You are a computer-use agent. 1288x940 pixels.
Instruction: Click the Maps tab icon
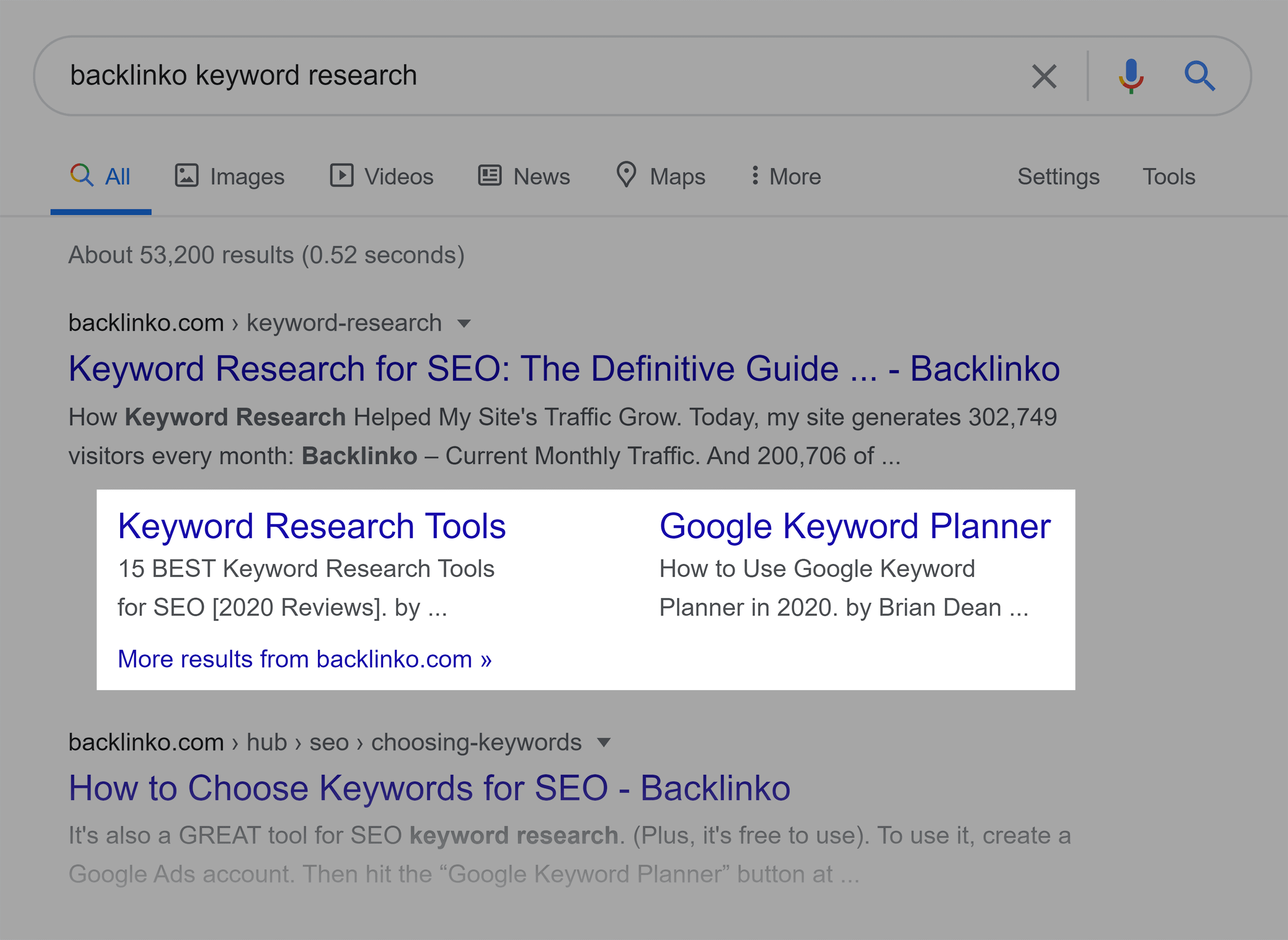pyautogui.click(x=623, y=177)
